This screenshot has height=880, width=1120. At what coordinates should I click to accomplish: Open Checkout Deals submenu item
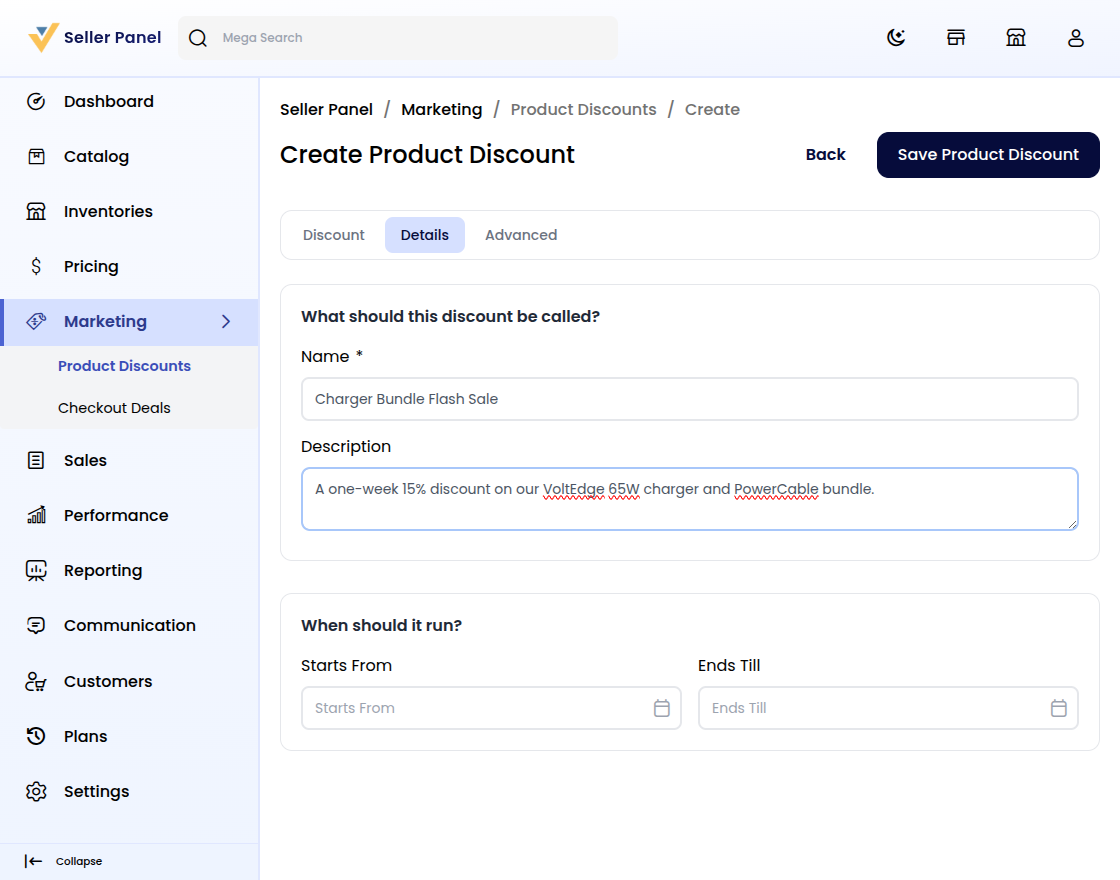coord(114,408)
